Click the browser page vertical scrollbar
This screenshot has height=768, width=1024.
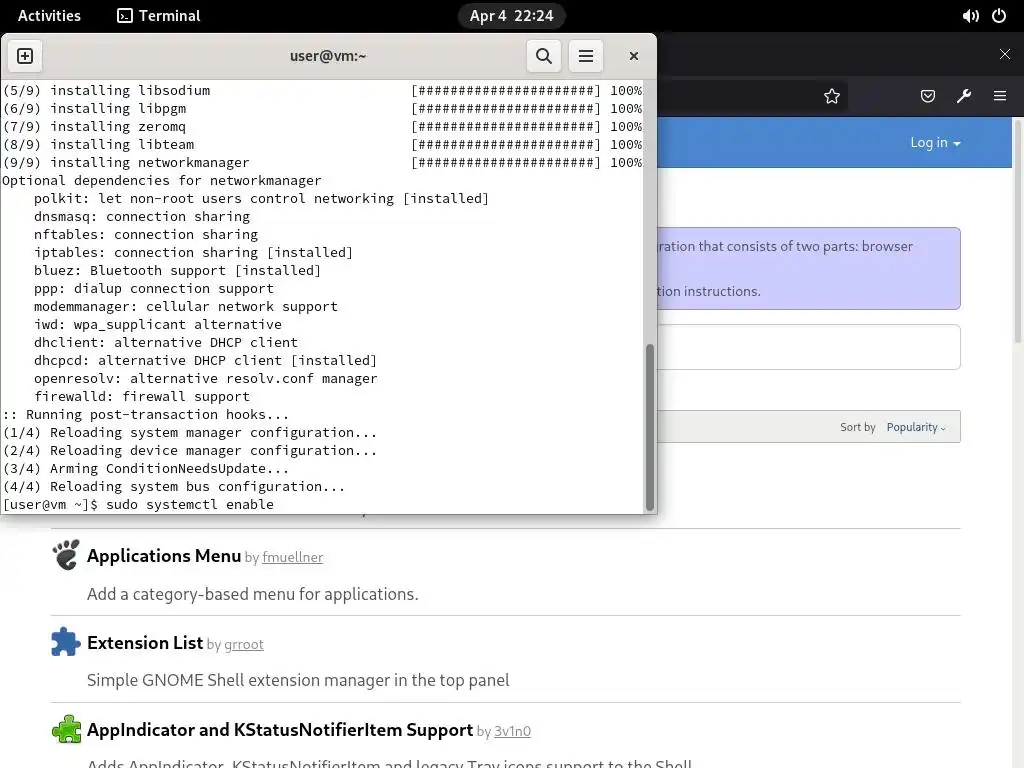(x=1017, y=230)
